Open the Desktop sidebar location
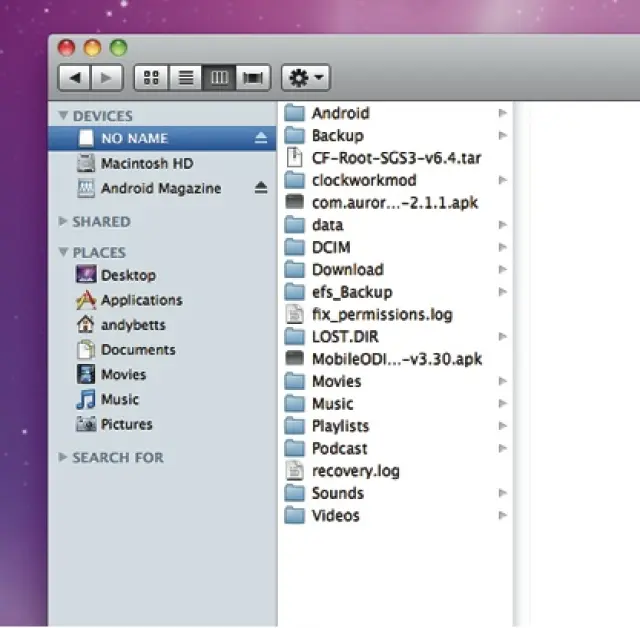Screen dimensions: 640x628 (x=127, y=275)
